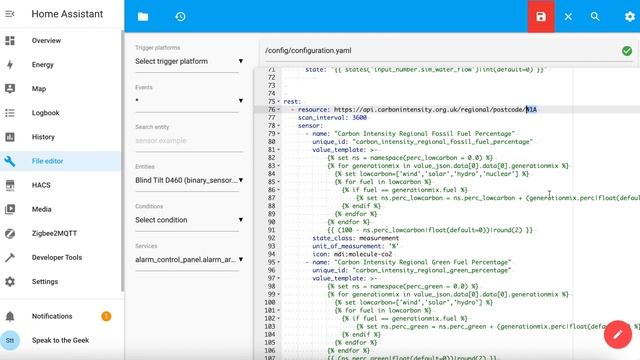
Task: Click line 92 state_class: measurement
Action: [x=356, y=238]
